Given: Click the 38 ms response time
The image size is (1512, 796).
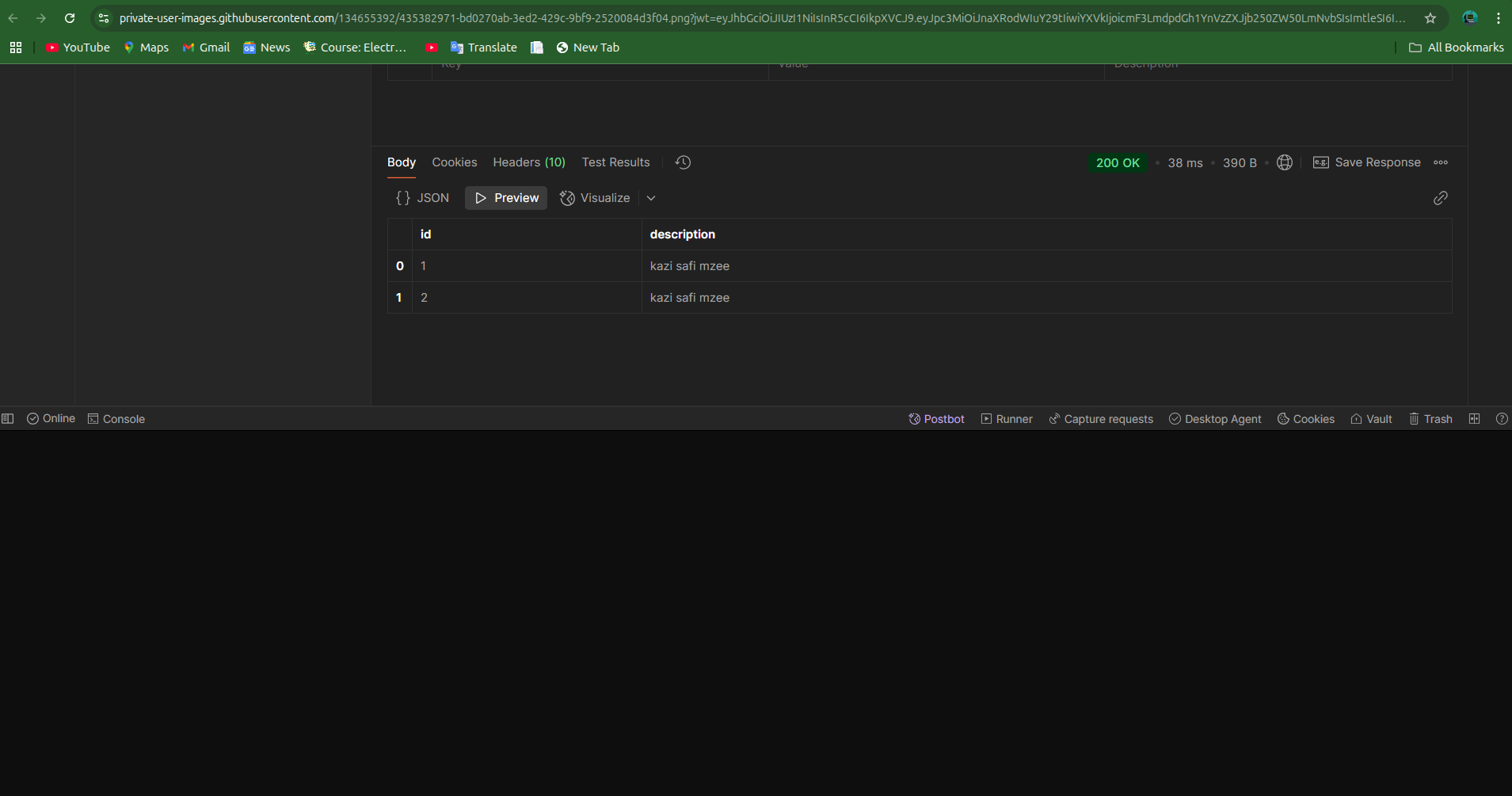Looking at the screenshot, I should point(1185,162).
